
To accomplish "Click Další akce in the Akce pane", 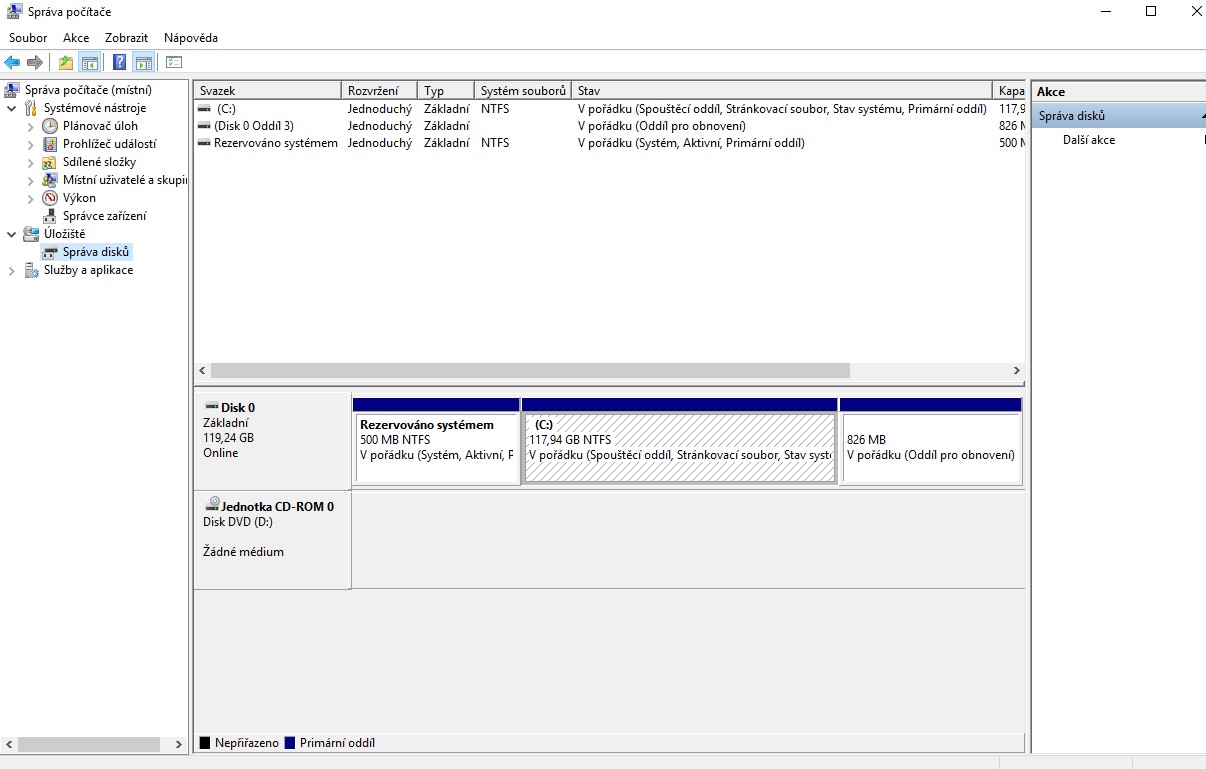I will coord(1088,140).
